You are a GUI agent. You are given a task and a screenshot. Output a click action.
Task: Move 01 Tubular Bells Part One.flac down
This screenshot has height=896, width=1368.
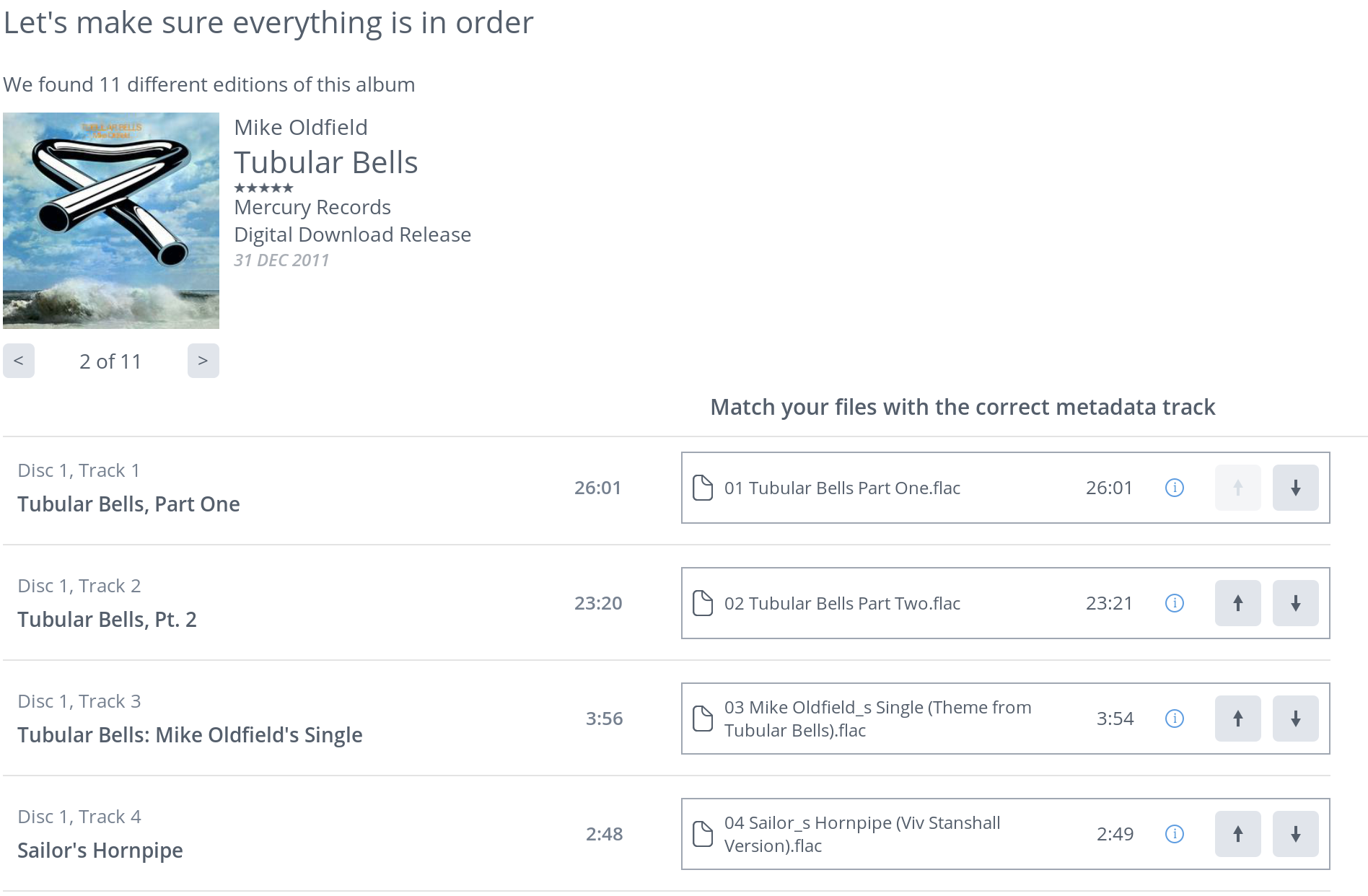point(1295,488)
